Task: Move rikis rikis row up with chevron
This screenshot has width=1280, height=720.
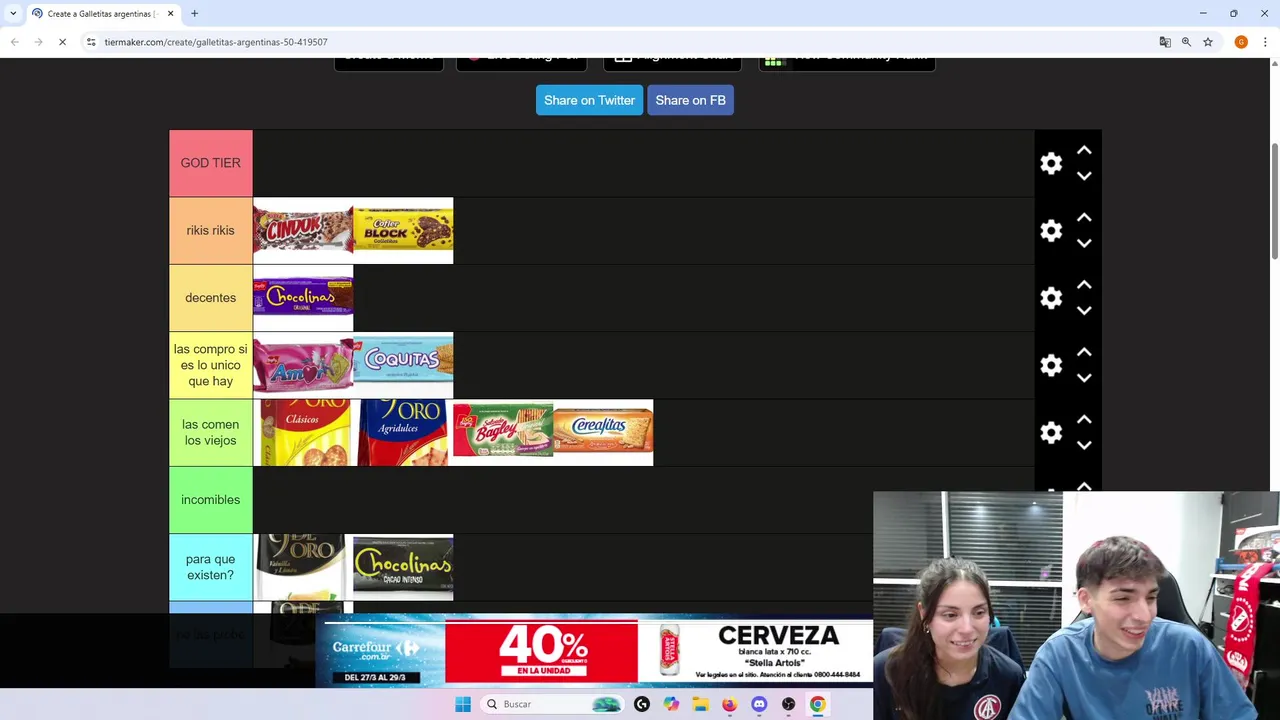Action: point(1084,218)
